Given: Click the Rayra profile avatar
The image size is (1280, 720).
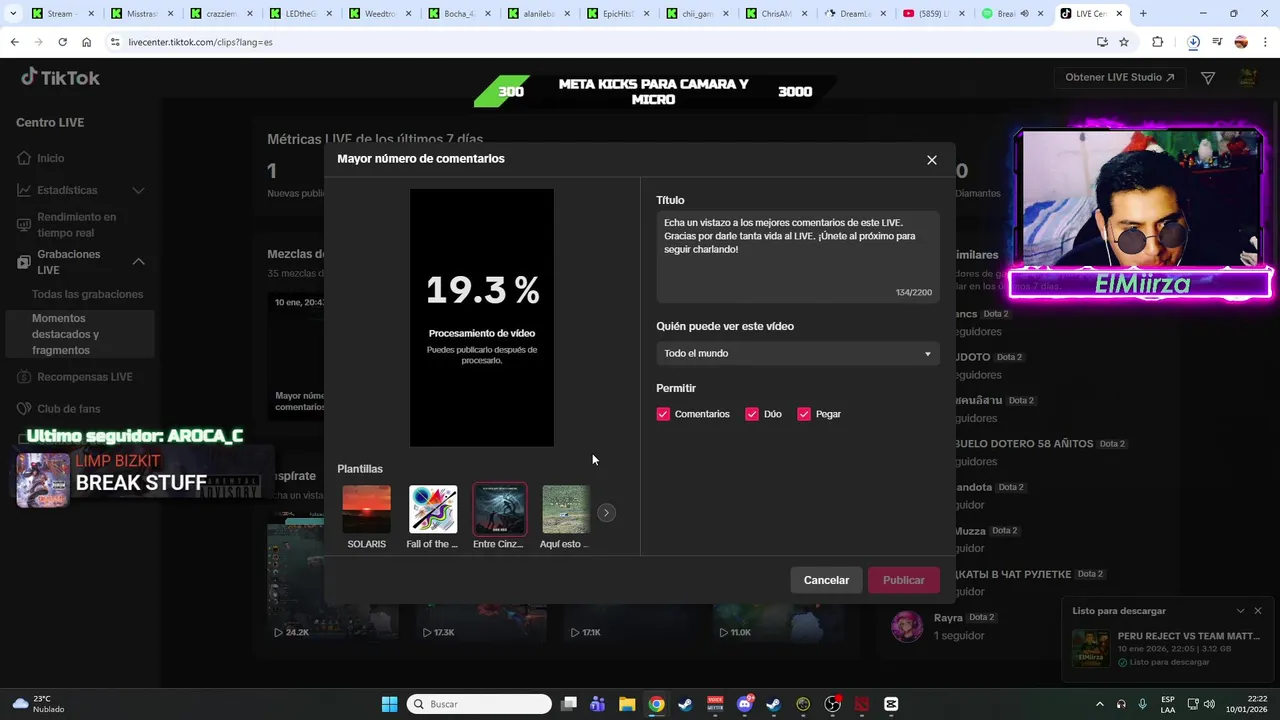Looking at the screenshot, I should [907, 626].
